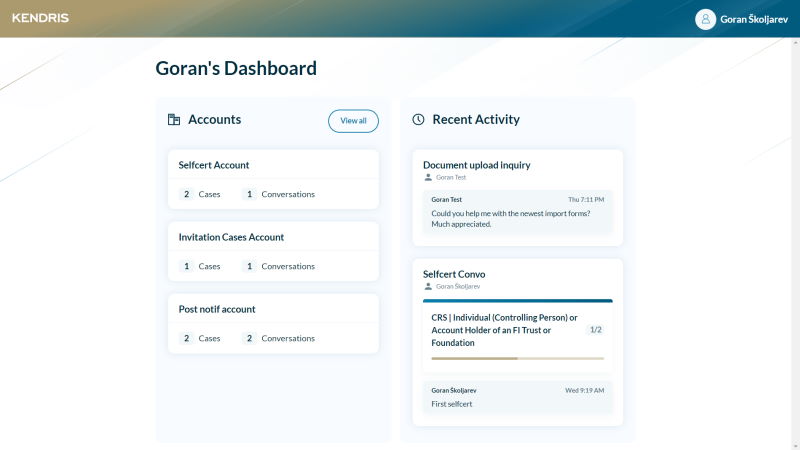
Task: Click person icon under Selfcert Convo
Action: point(428,286)
